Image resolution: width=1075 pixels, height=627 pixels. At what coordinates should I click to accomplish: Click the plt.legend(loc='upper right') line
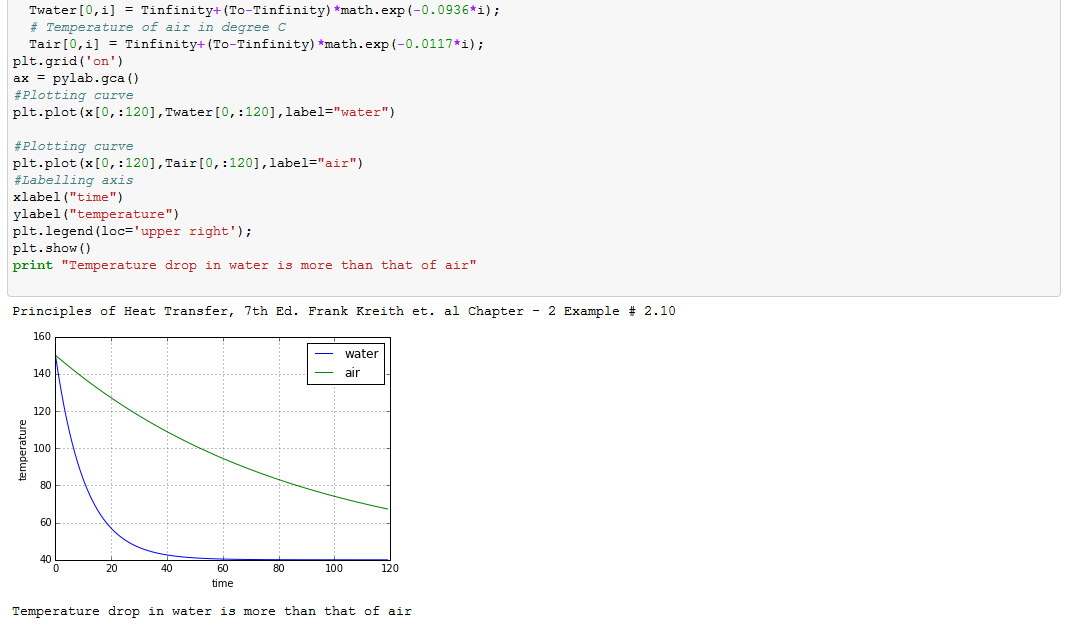[x=132, y=231]
